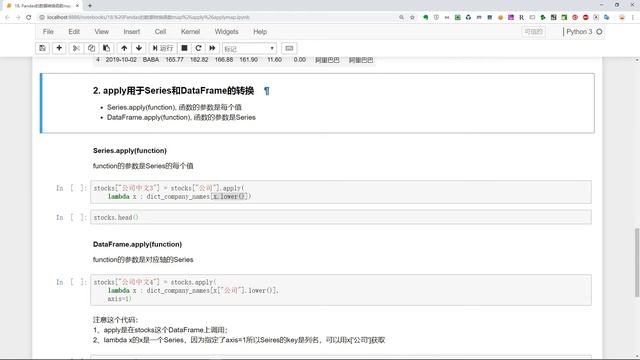Image resolution: width=640 pixels, height=360 pixels.
Task: Open the File menu
Action: point(48,31)
